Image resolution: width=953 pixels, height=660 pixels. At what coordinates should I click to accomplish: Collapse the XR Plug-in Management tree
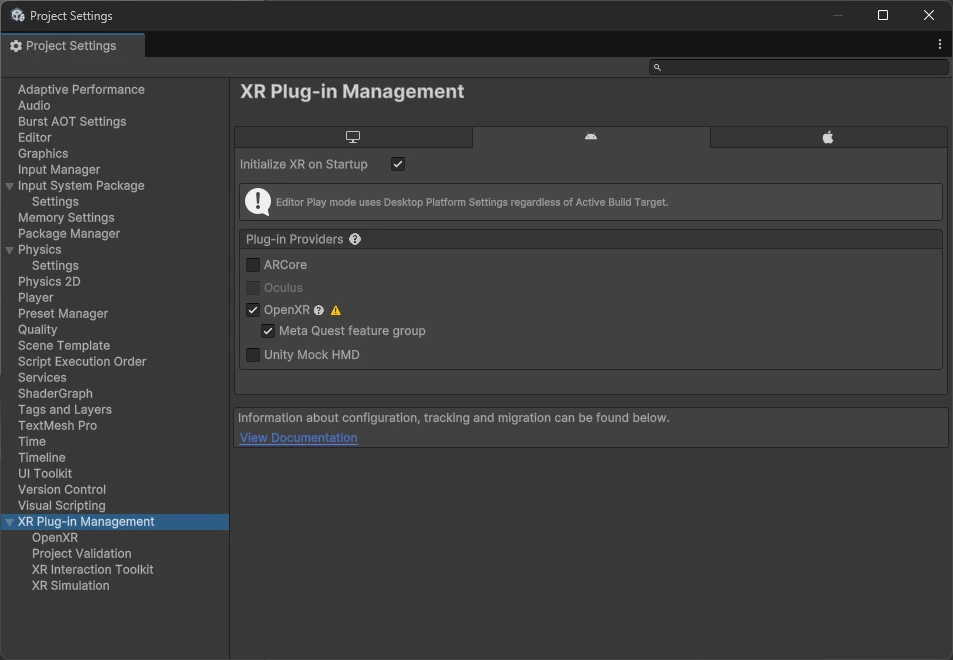click(9, 521)
